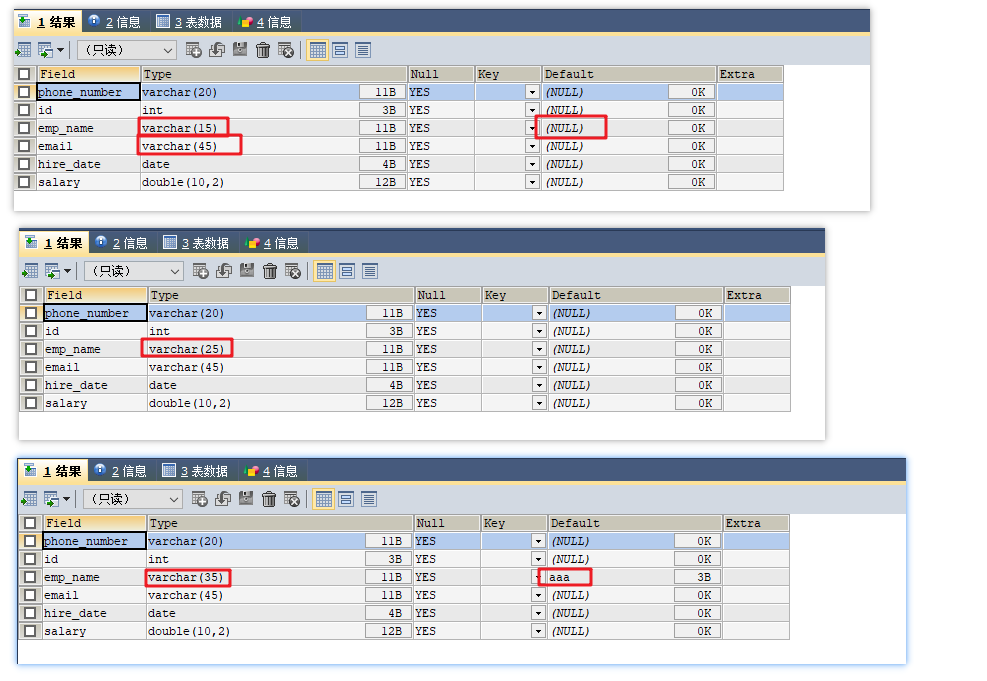This screenshot has height=681, width=987.
Task: Sort by Field column header in top panel
Action: click(x=88, y=74)
